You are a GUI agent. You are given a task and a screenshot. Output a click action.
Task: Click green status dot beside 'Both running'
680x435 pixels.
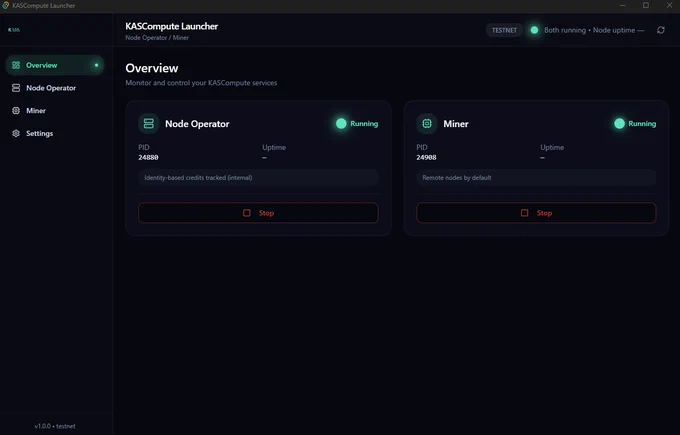point(534,30)
